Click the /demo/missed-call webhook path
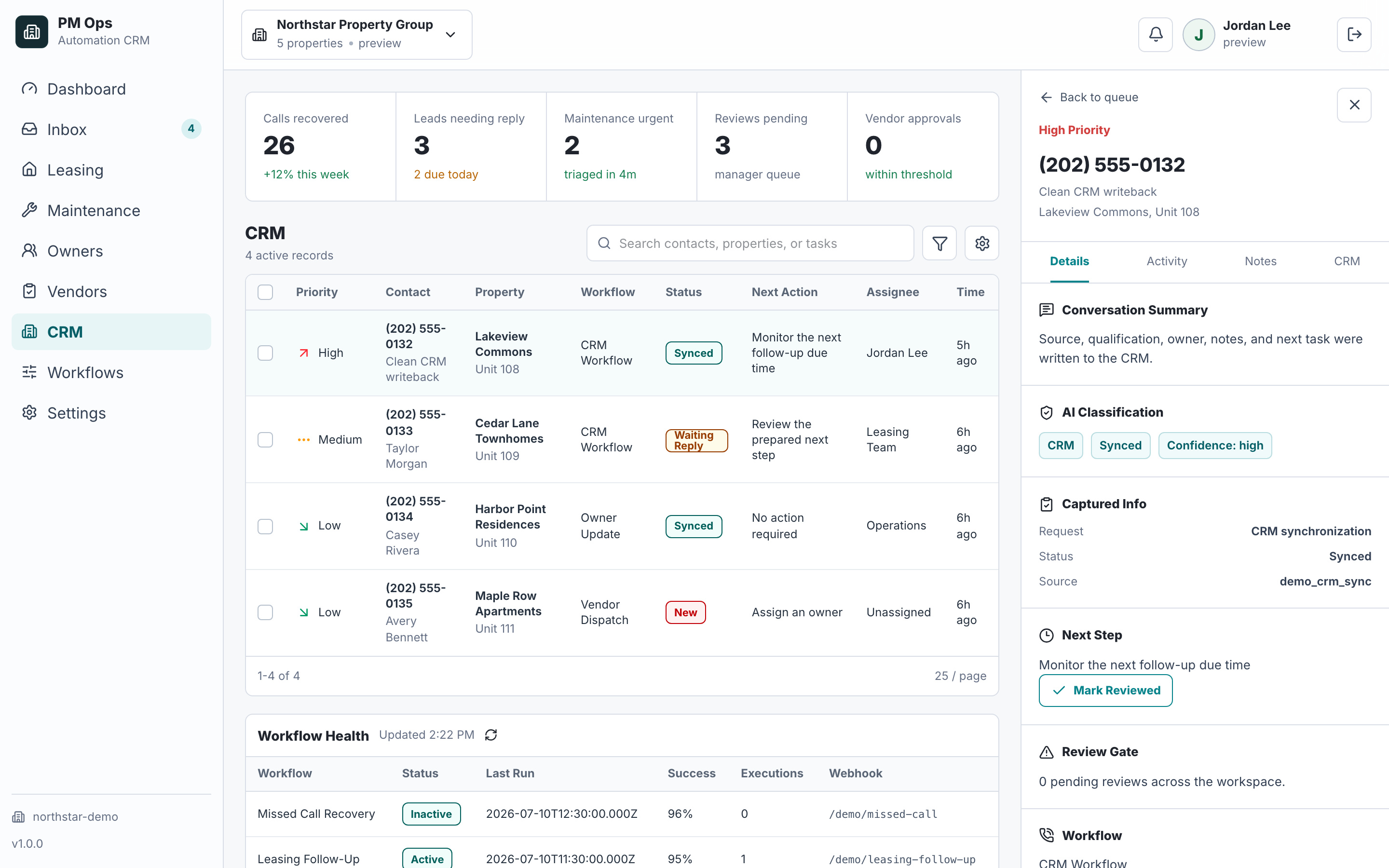Viewport: 1389px width, 868px height. coord(883,814)
